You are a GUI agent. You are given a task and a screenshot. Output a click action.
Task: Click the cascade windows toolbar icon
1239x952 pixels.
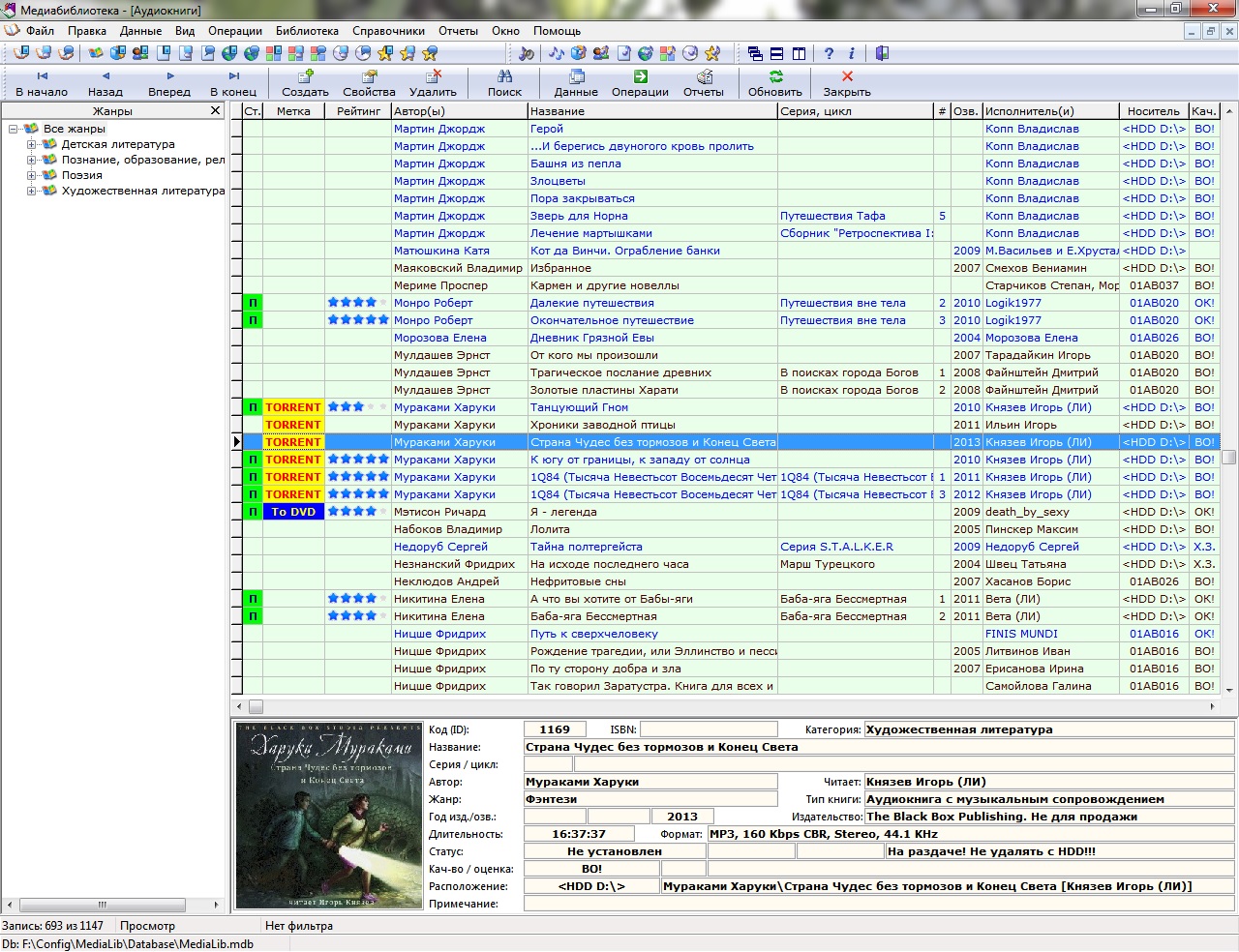755,54
